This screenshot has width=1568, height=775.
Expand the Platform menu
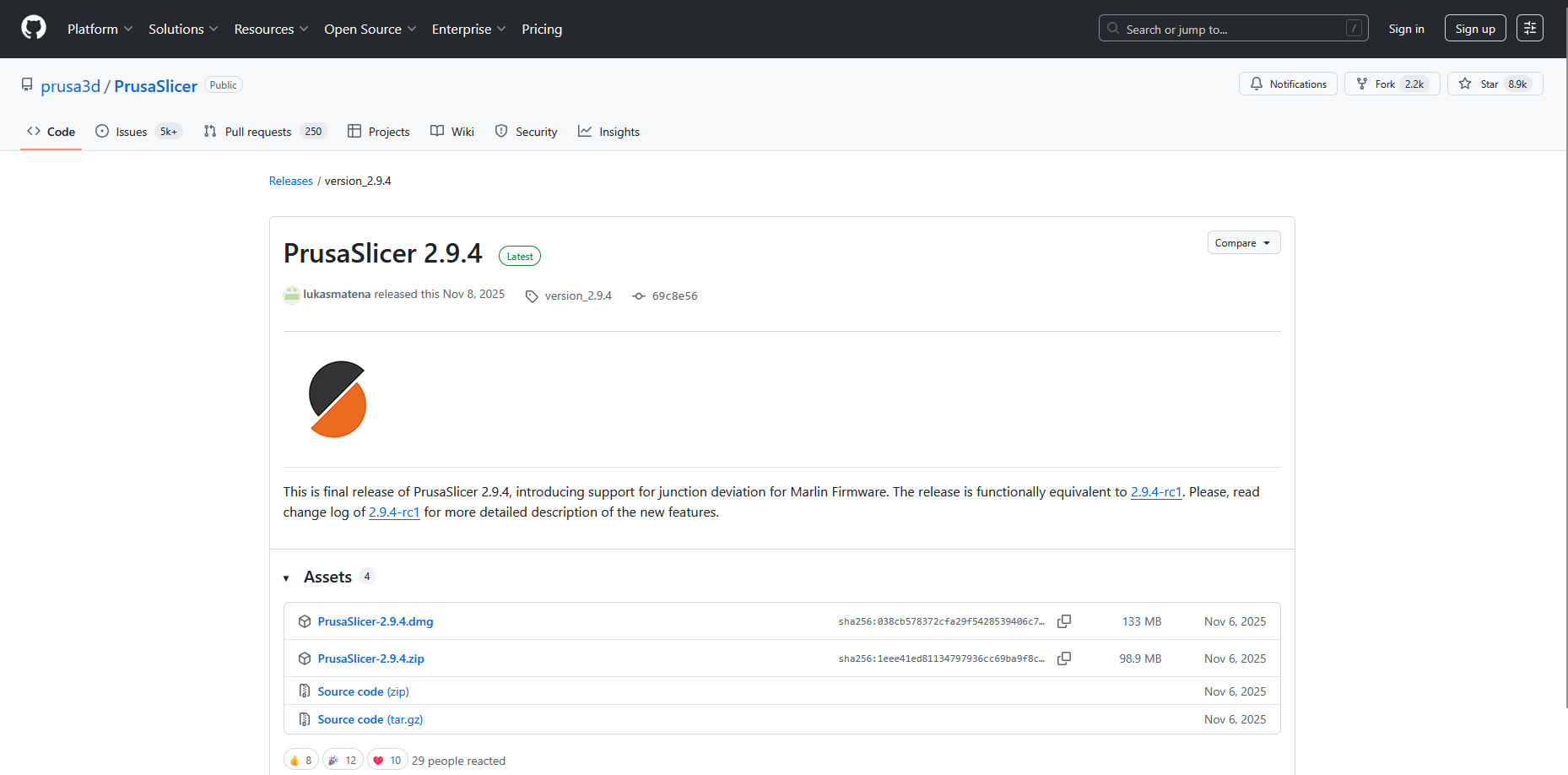(100, 29)
